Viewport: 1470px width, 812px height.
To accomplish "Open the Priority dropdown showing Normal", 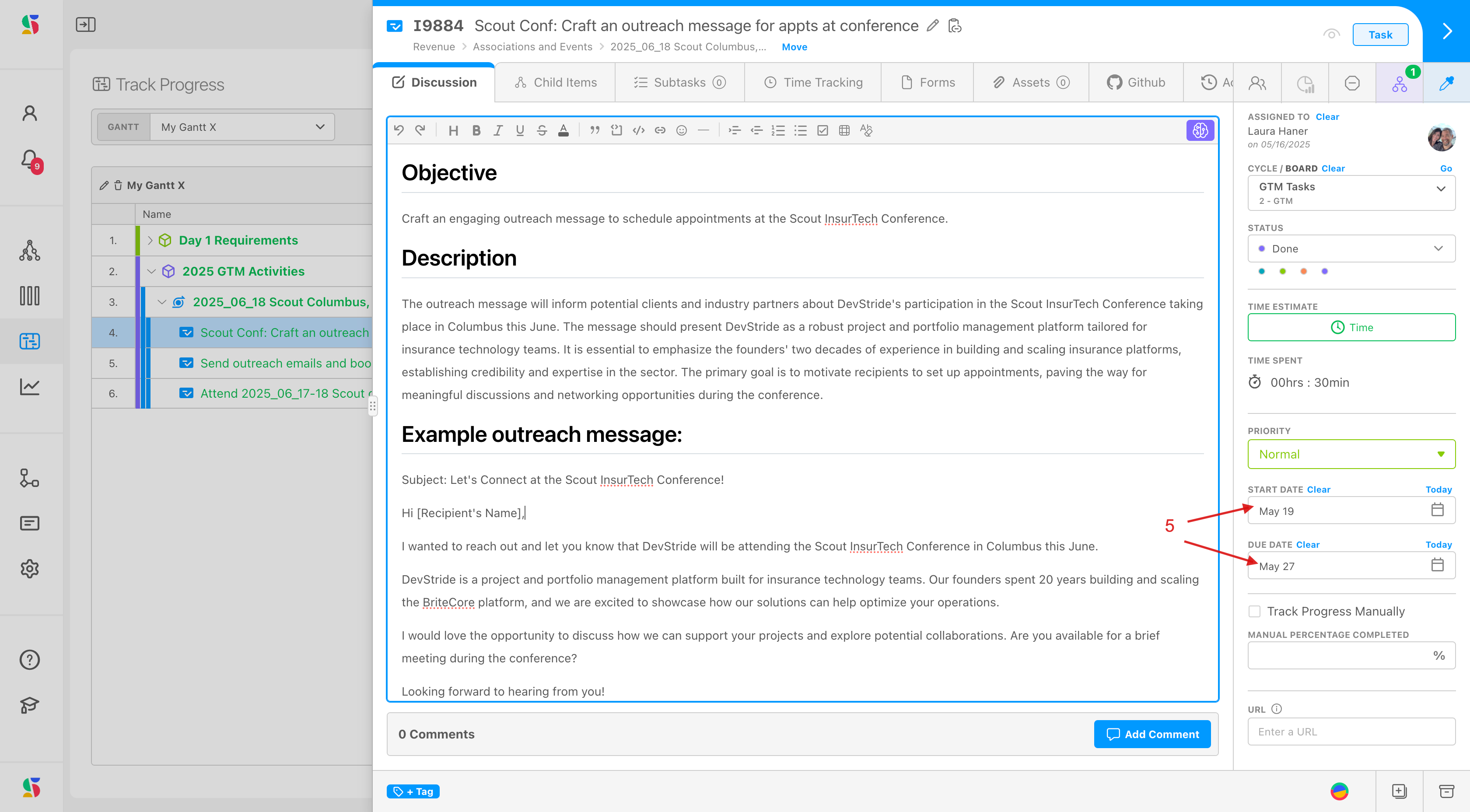I will (1351, 454).
